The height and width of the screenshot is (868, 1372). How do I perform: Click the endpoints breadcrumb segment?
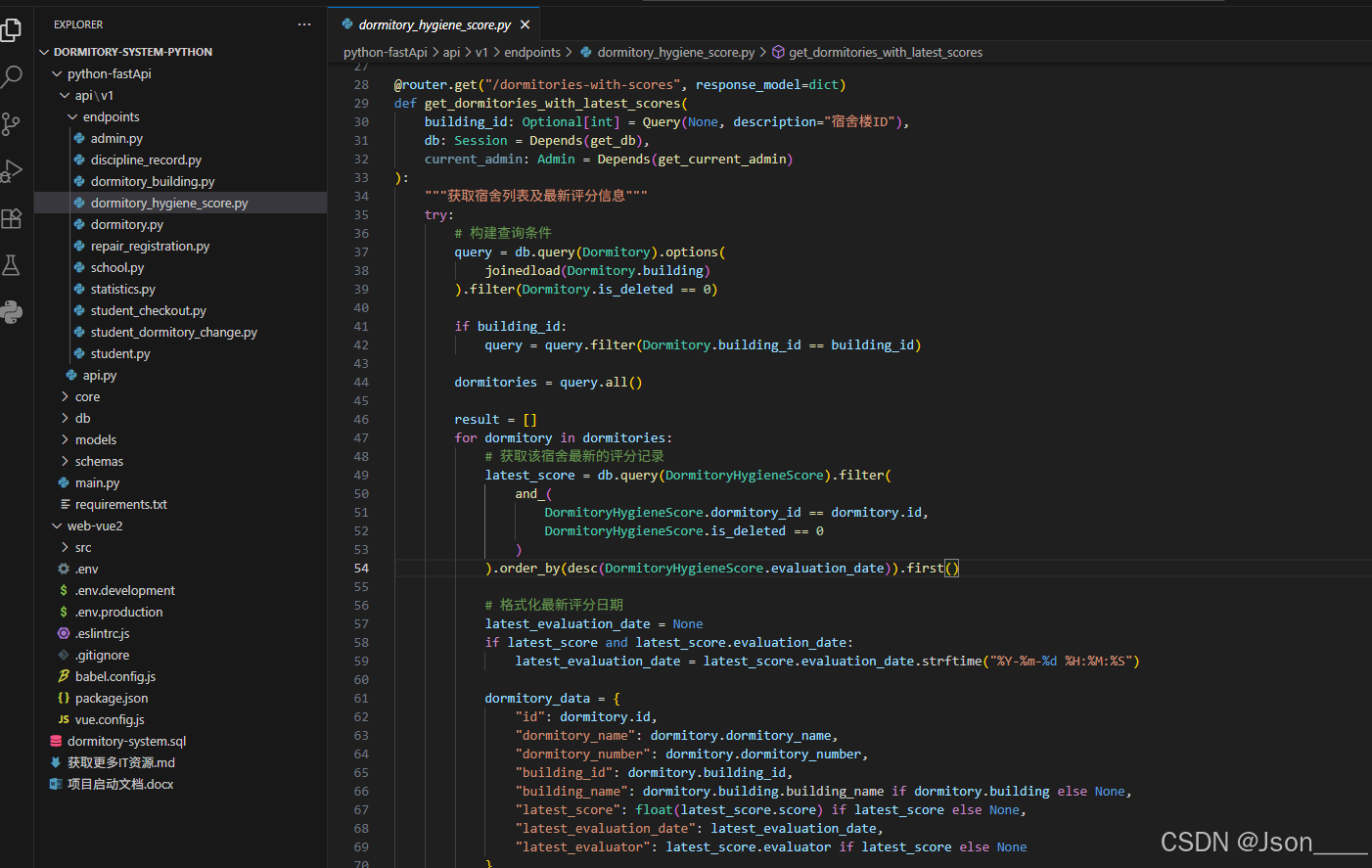coord(532,52)
